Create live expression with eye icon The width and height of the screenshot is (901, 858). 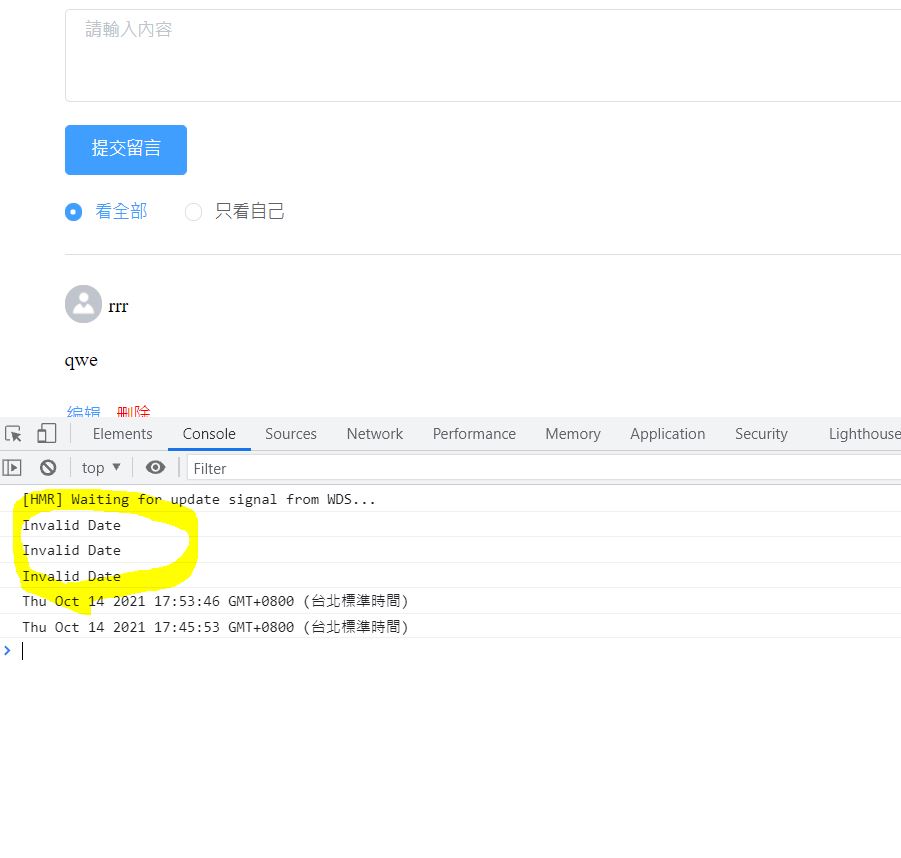click(x=155, y=468)
